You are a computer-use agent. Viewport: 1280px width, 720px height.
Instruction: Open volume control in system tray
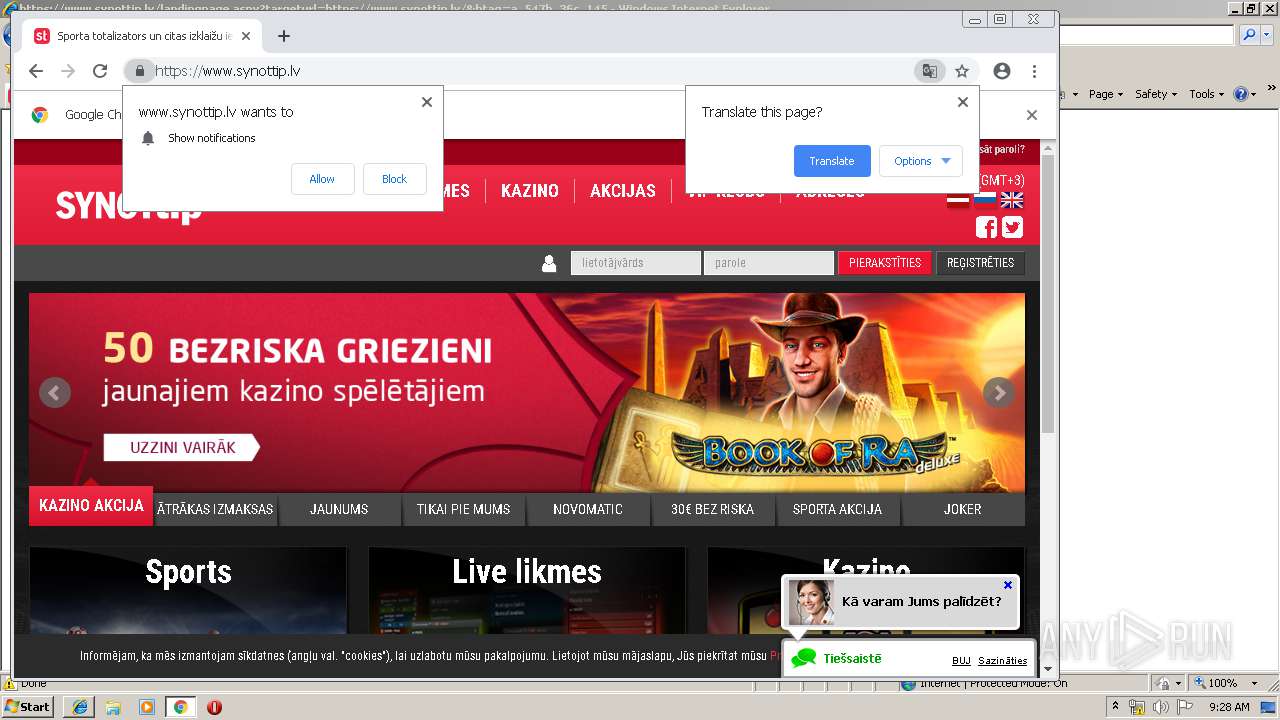point(1160,707)
